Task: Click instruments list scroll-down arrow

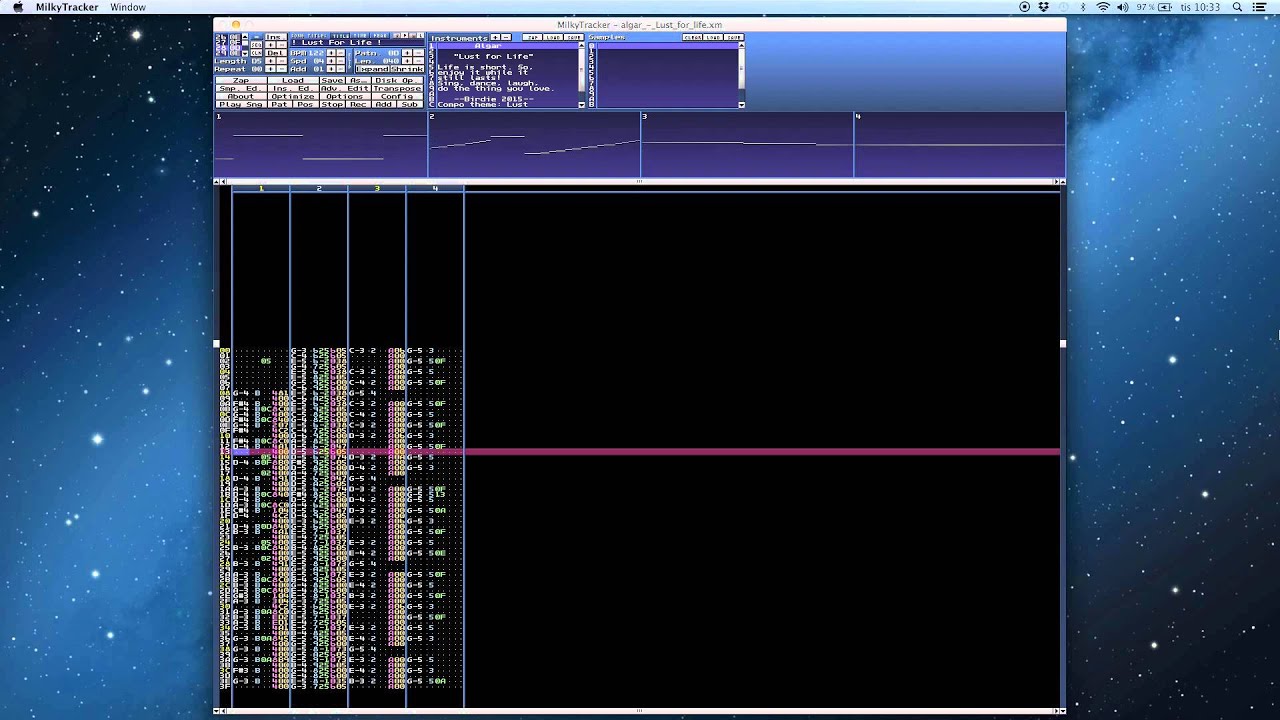Action: pyautogui.click(x=581, y=105)
